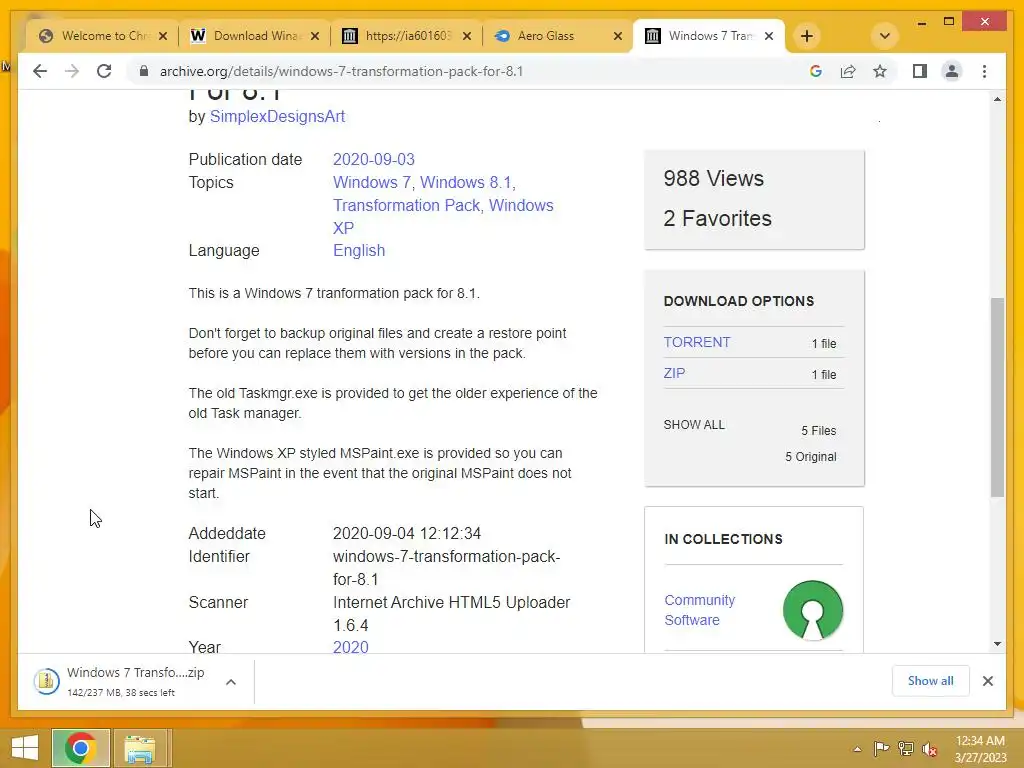1024x768 pixels.
Task: Open the Community Software collection link
Action: click(699, 610)
